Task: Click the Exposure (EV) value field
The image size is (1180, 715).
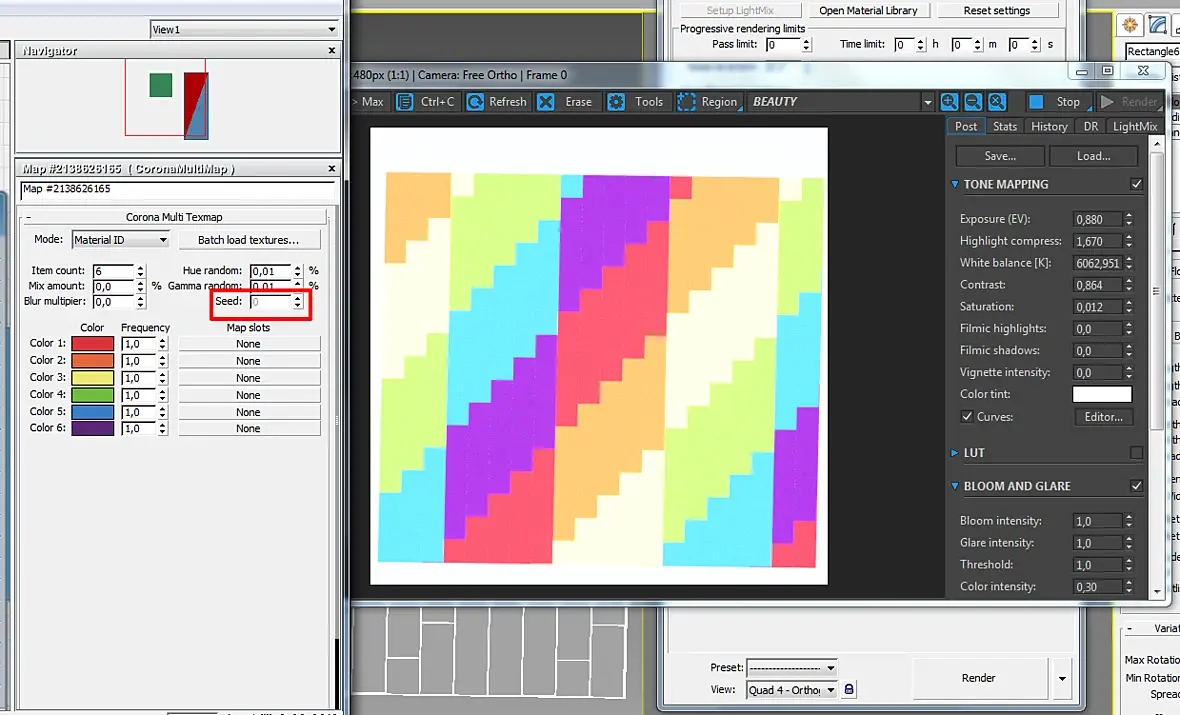Action: pyautogui.click(x=1098, y=219)
